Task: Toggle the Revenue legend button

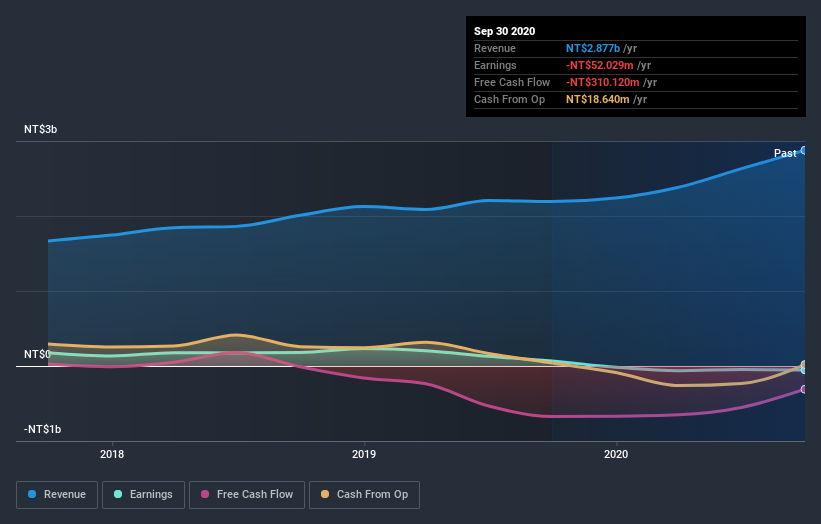Action: point(57,495)
